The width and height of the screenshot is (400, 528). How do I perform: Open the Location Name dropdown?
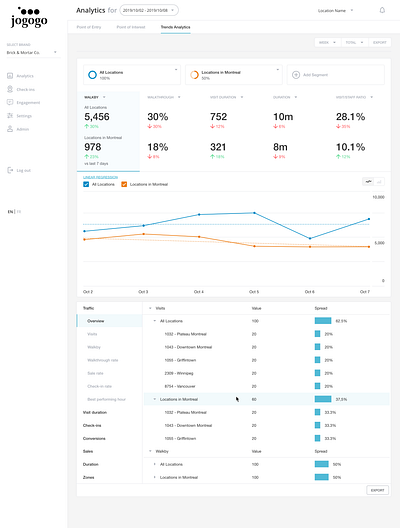(335, 10)
